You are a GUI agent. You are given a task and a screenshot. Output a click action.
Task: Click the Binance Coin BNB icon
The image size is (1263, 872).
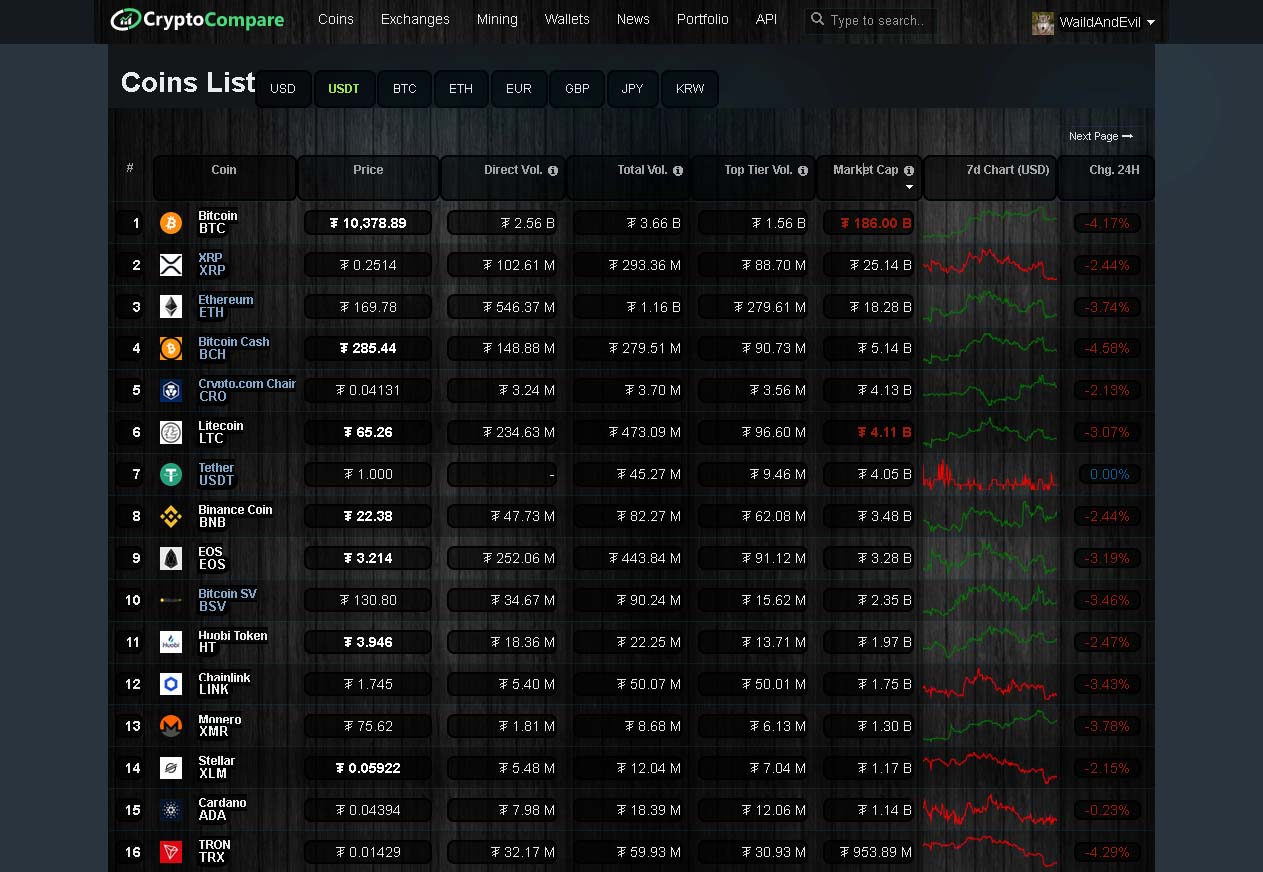click(171, 517)
